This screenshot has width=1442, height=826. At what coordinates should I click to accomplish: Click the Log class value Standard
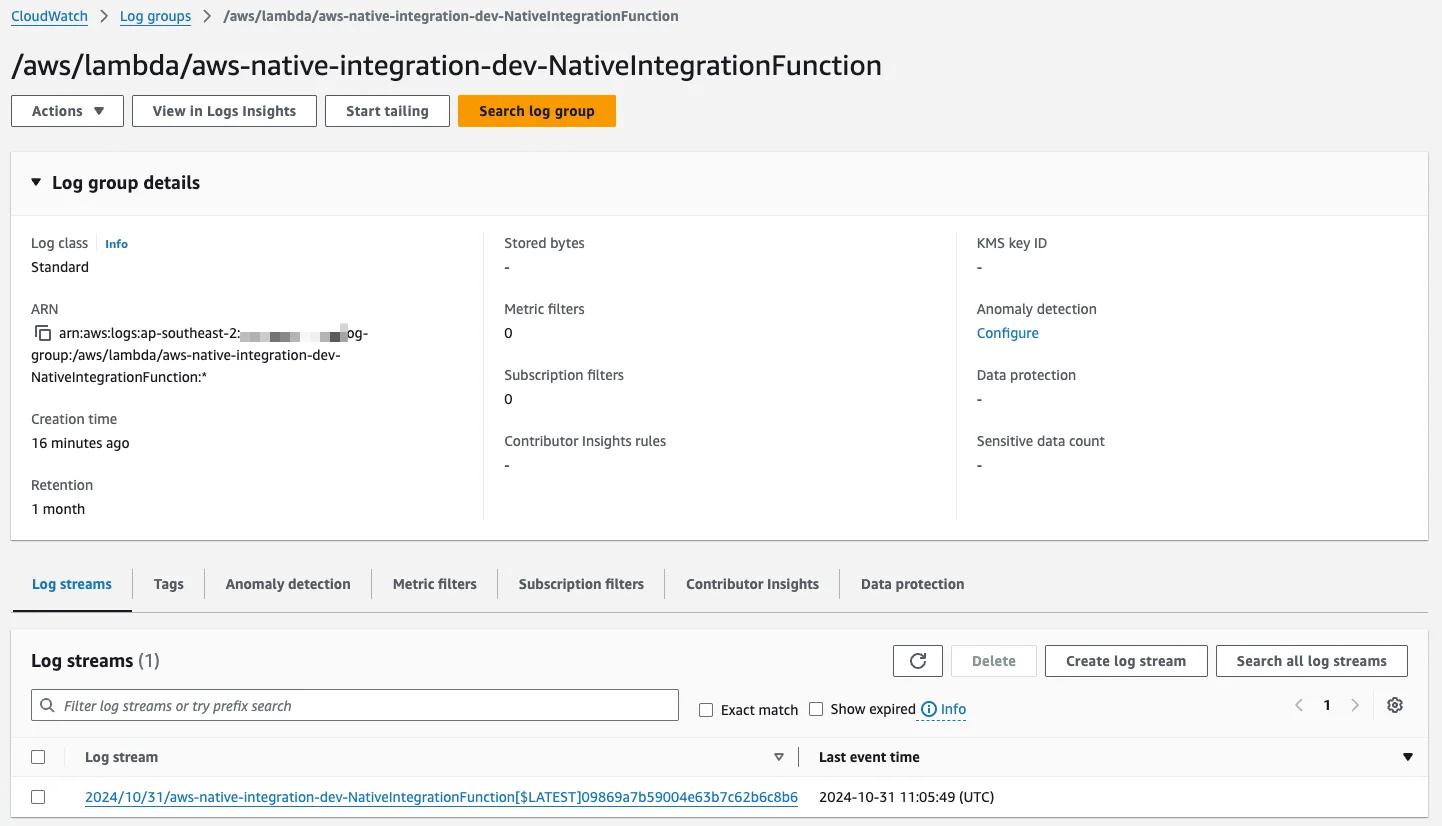pos(60,267)
